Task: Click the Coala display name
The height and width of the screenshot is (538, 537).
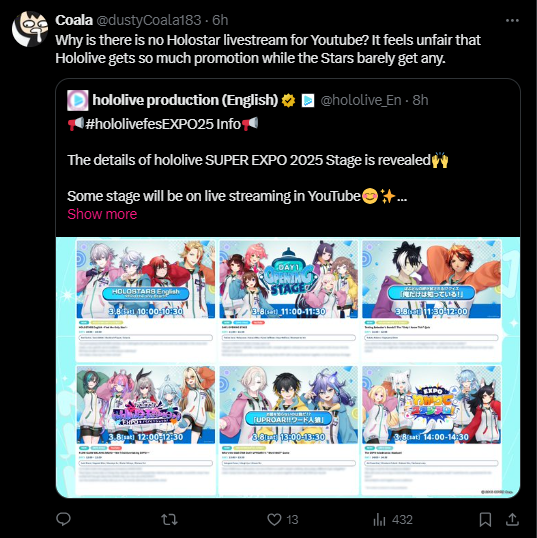Action: [74, 20]
